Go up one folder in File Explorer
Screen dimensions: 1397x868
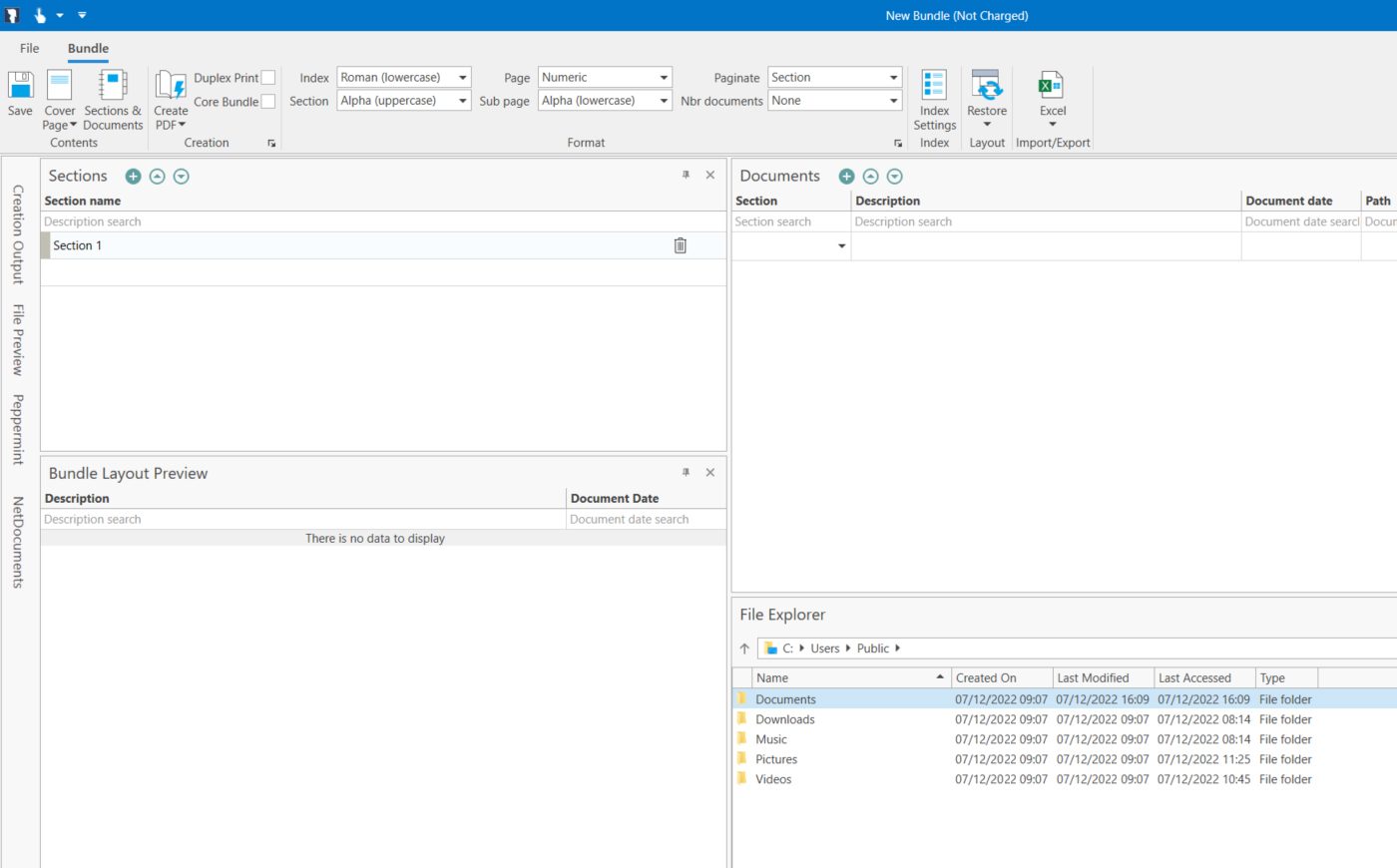744,649
